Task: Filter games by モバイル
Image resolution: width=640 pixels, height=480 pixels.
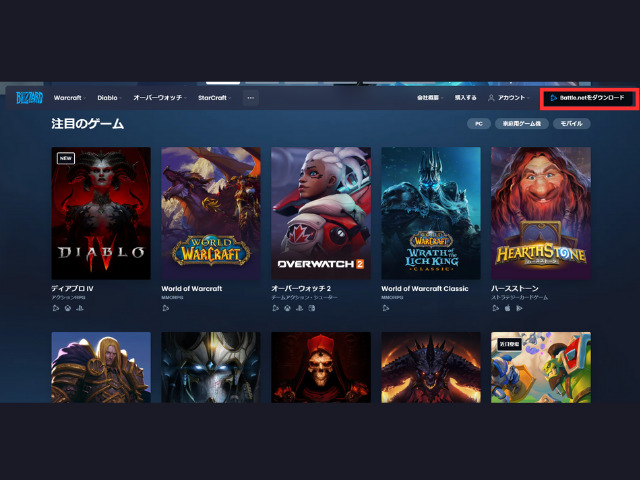Action: 571,124
